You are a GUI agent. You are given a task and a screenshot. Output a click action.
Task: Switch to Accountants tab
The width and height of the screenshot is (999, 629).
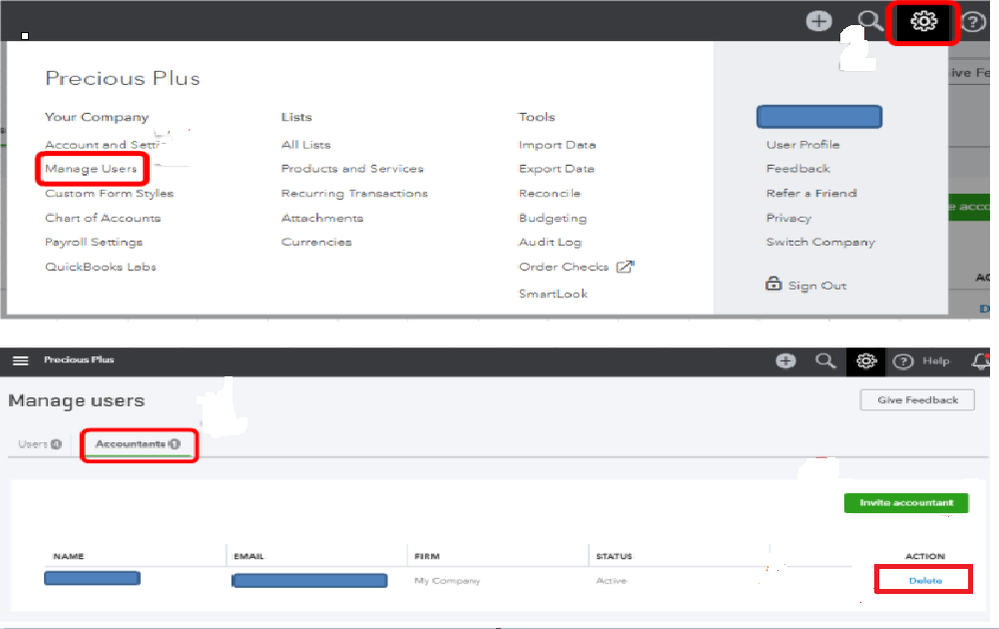pos(138,444)
